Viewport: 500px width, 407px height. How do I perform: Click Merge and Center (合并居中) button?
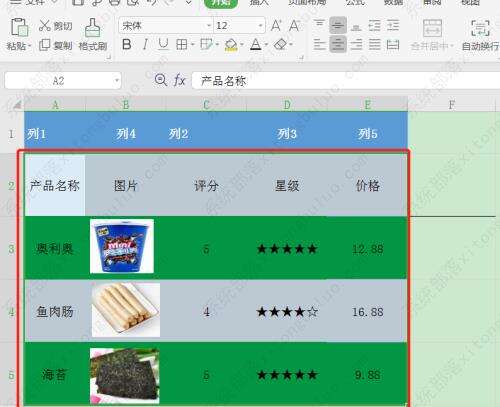(432, 34)
